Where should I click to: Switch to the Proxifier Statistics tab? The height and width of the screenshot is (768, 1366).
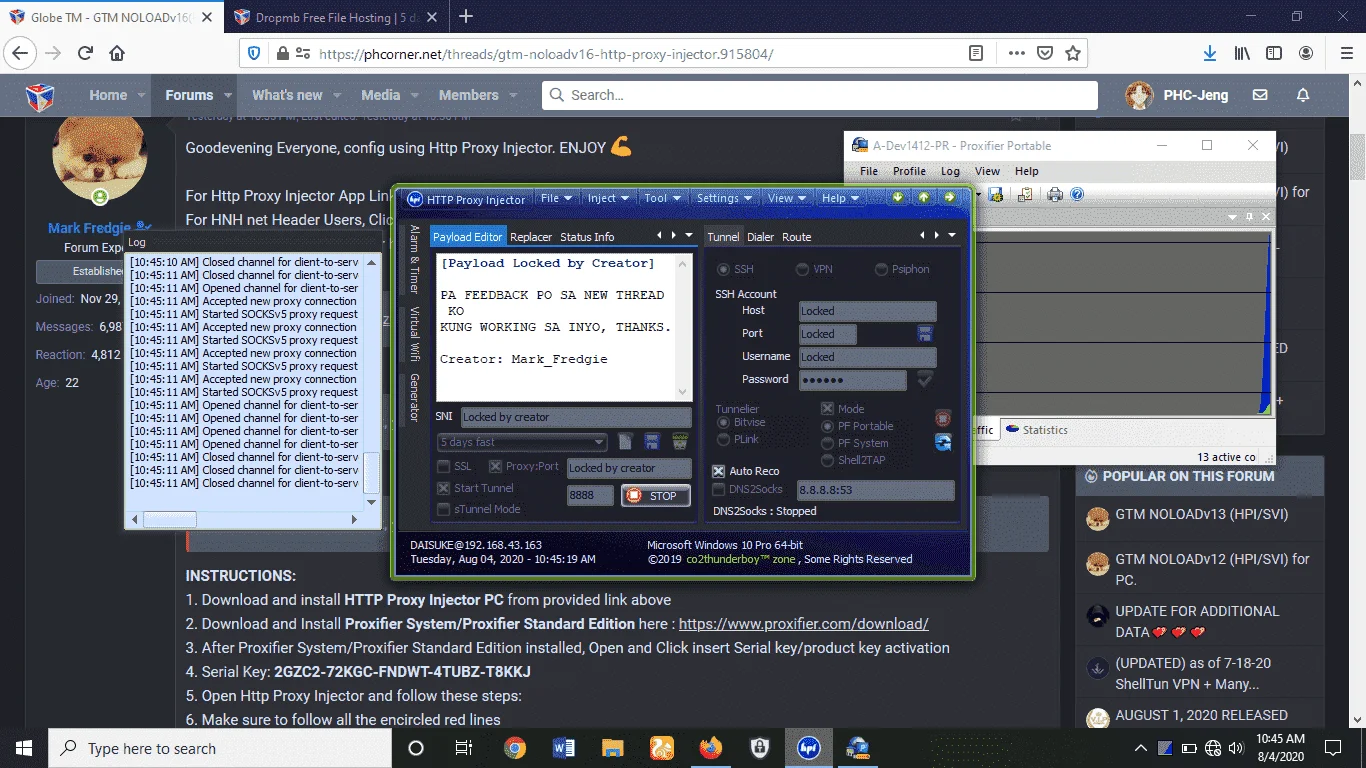(x=1037, y=430)
